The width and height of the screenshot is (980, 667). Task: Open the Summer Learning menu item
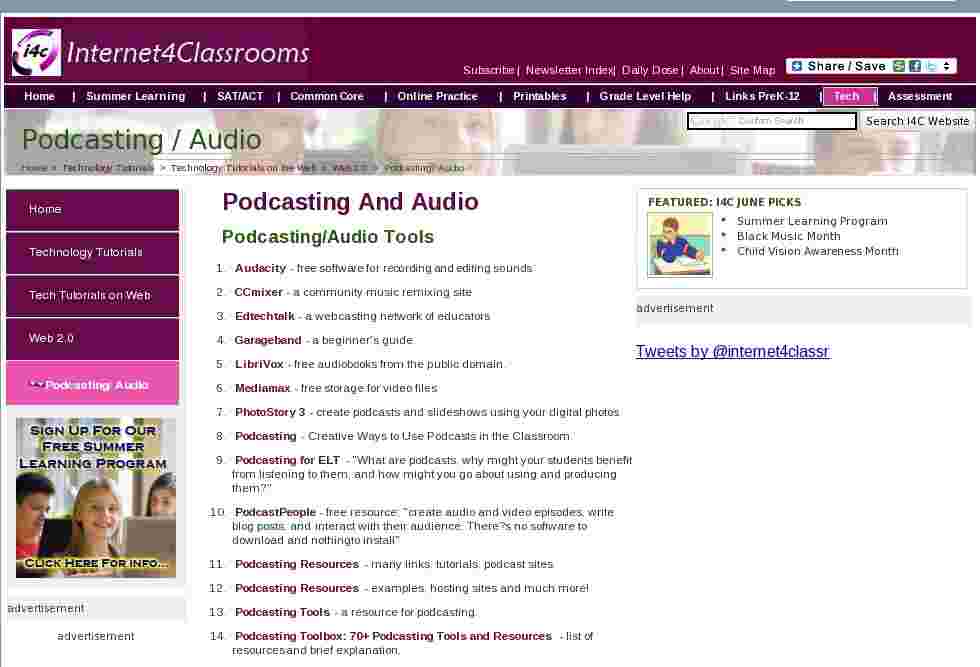click(136, 96)
